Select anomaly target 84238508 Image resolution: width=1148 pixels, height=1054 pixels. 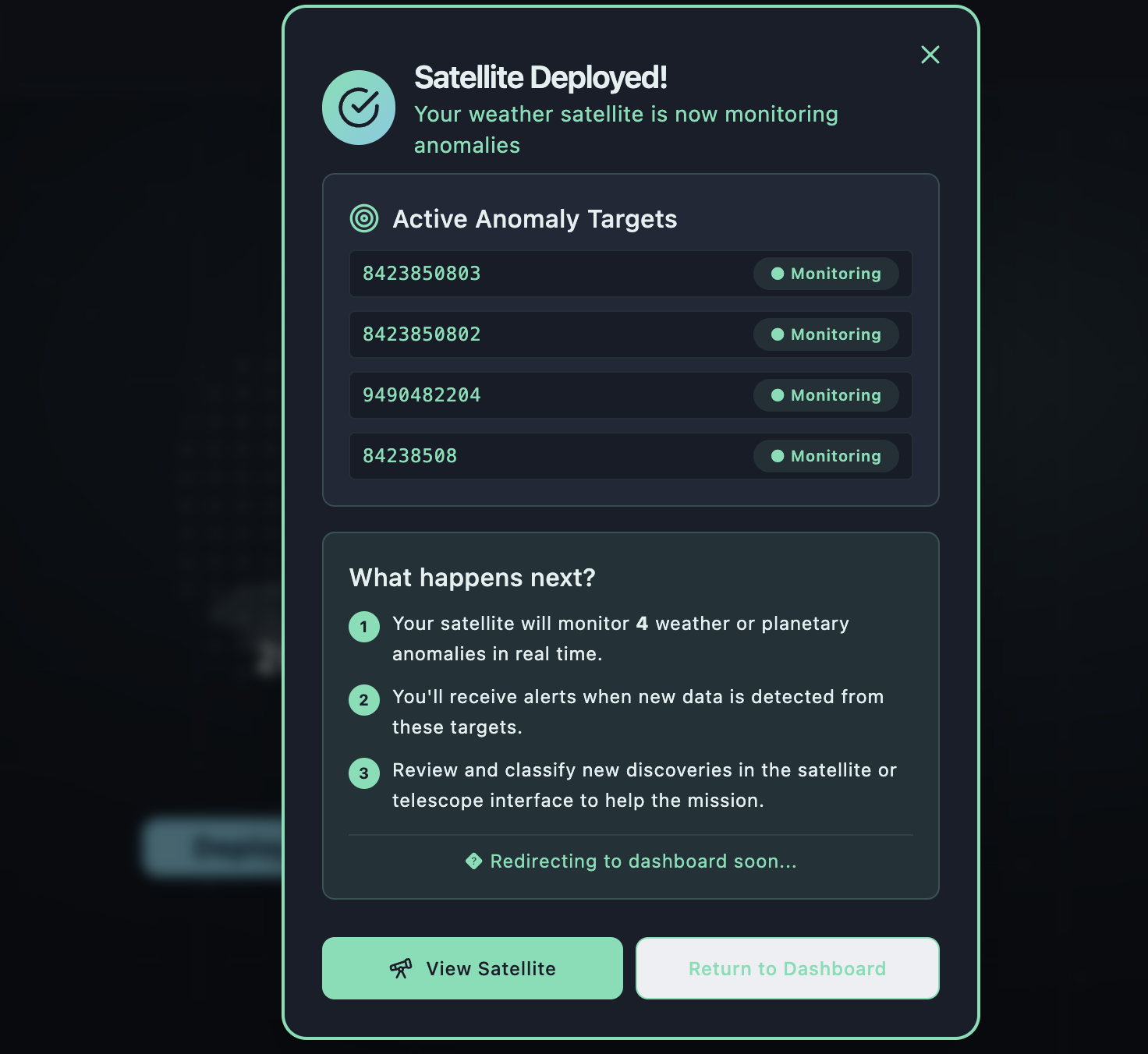(x=410, y=456)
